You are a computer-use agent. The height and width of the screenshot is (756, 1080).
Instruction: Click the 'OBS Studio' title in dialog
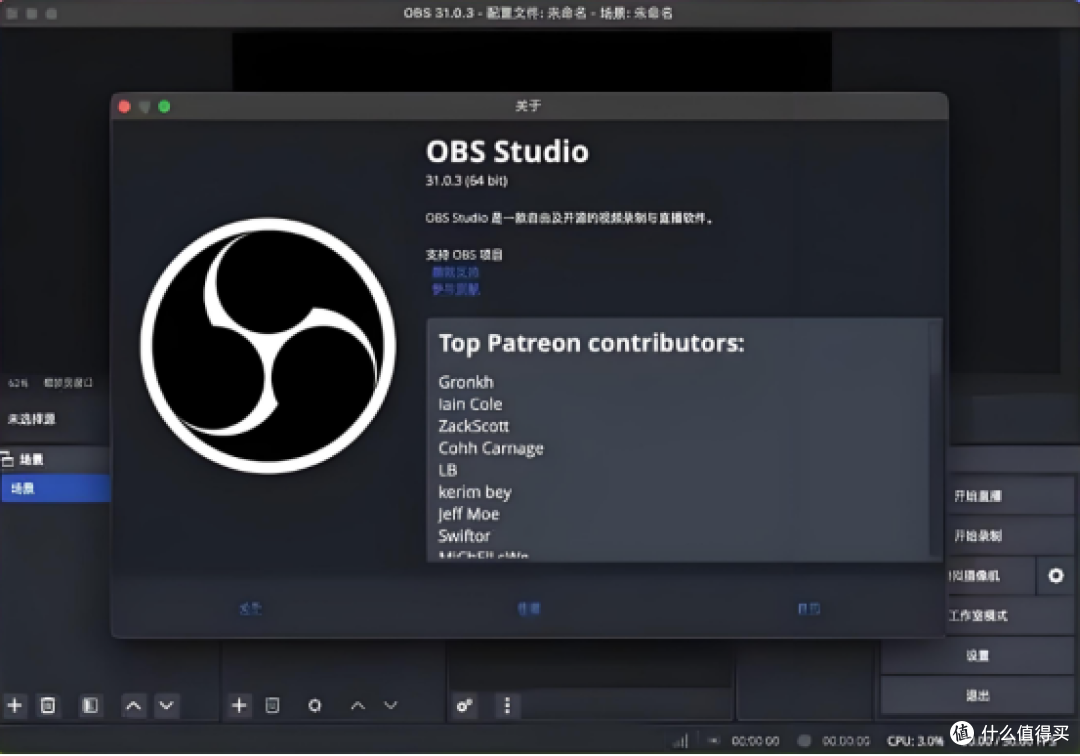[x=508, y=151]
